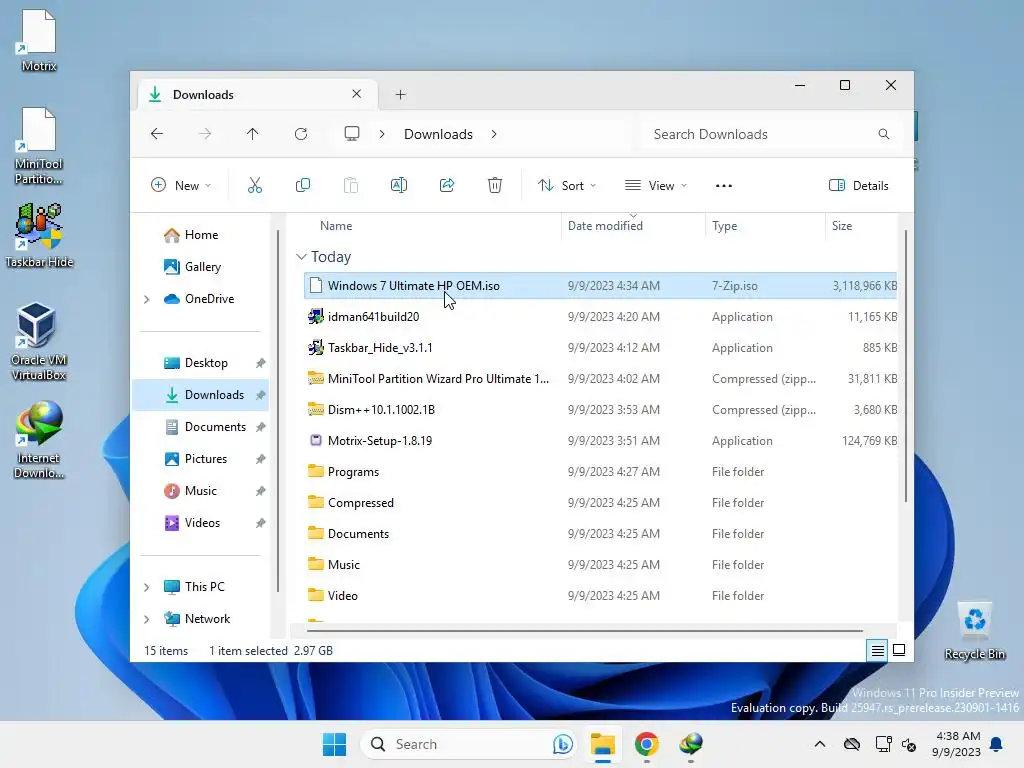The height and width of the screenshot is (768, 1024).
Task: Click the Copy icon in toolbar
Action: (302, 185)
